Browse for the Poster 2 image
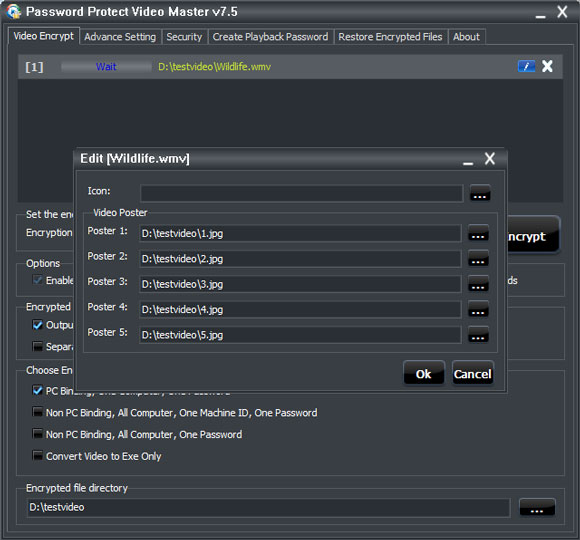The height and width of the screenshot is (540, 580). 478,259
